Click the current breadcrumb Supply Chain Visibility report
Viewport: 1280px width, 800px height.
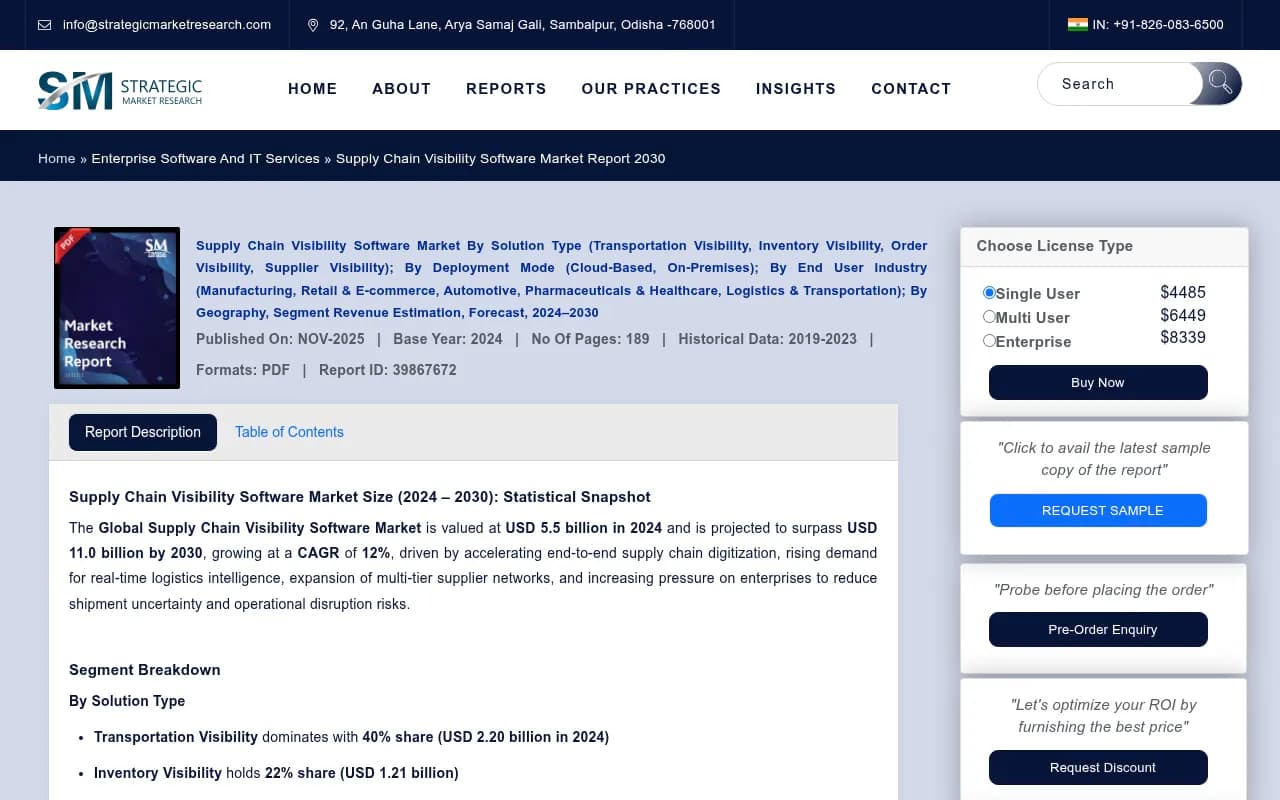500,159
